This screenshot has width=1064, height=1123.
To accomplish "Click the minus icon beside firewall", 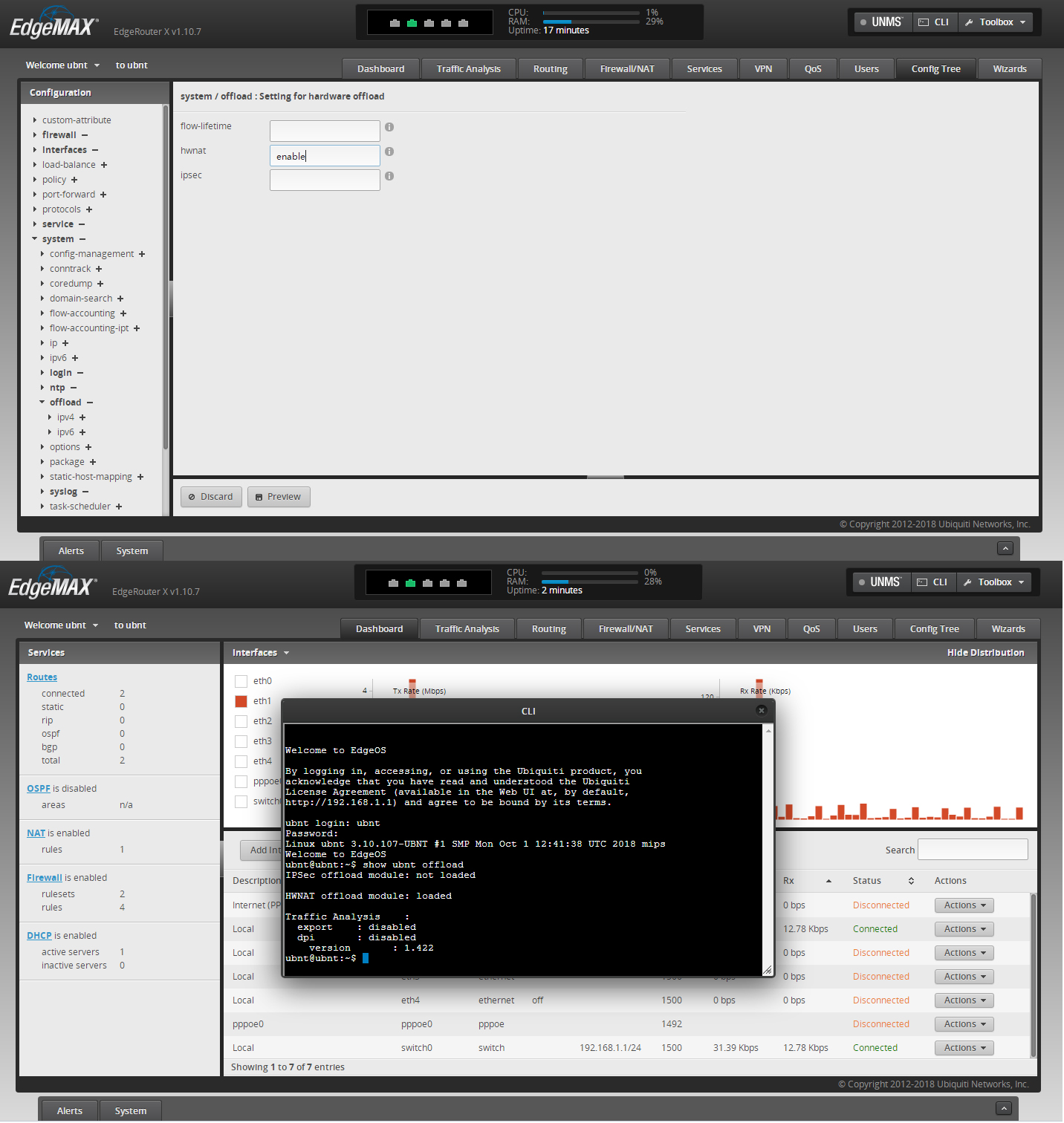I will [x=85, y=135].
